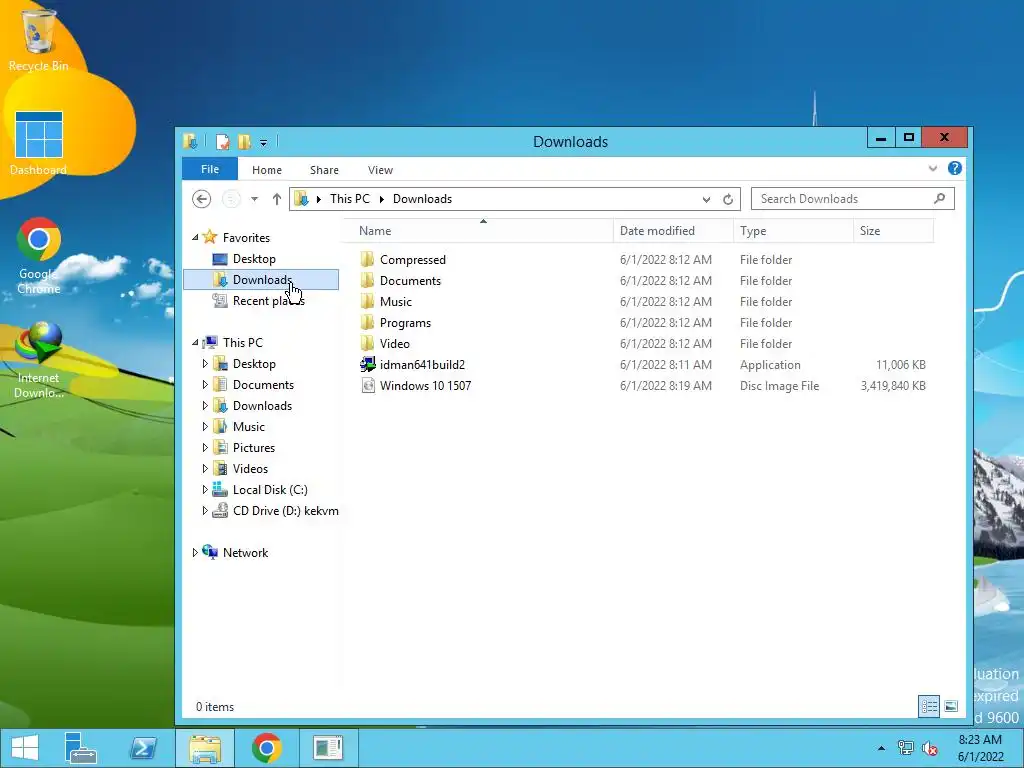1024x768 pixels.
Task: Switch to the View ribbon tab
Action: [380, 170]
